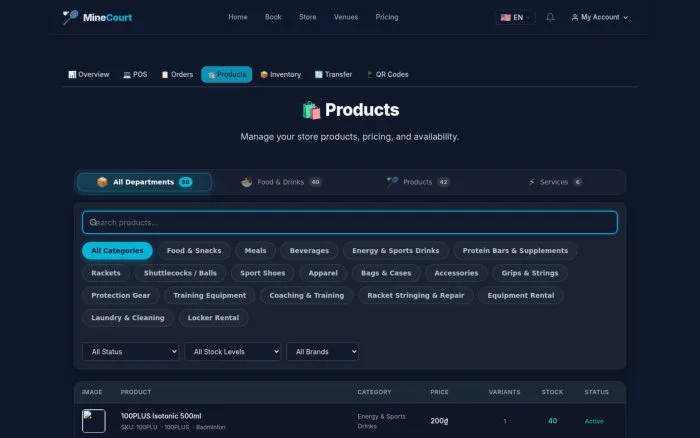This screenshot has height=438, width=700.
Task: Open Venues in top navigation
Action: (x=346, y=17)
